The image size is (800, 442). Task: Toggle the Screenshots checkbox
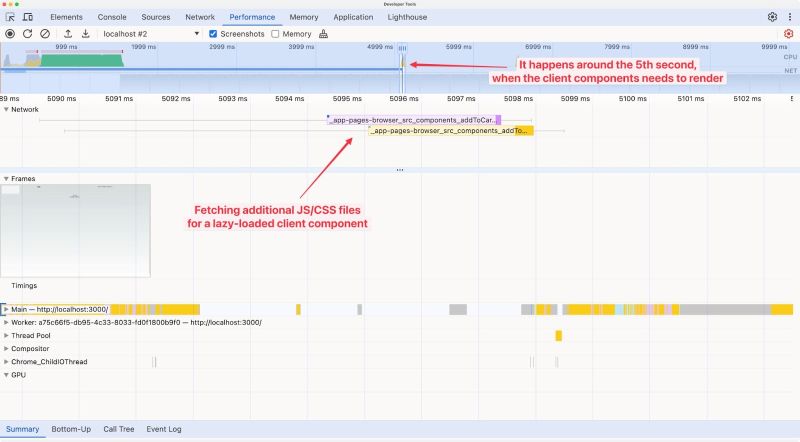[x=213, y=34]
